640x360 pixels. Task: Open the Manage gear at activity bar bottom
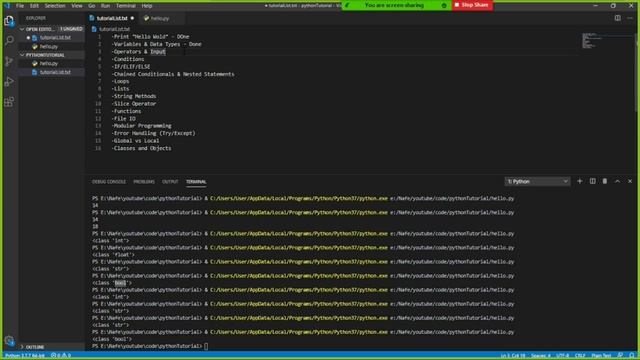[x=9, y=340]
